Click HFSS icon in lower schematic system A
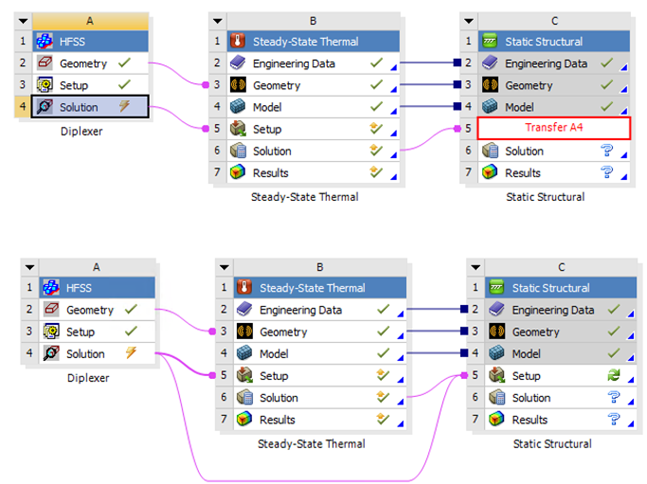This screenshot has height=484, width=647. pos(51,288)
